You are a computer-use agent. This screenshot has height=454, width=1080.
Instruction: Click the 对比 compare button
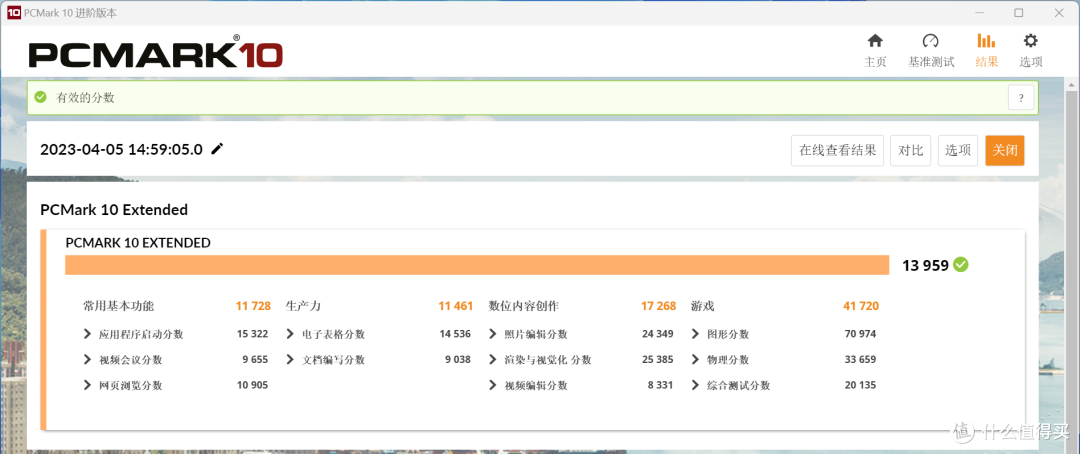911,150
